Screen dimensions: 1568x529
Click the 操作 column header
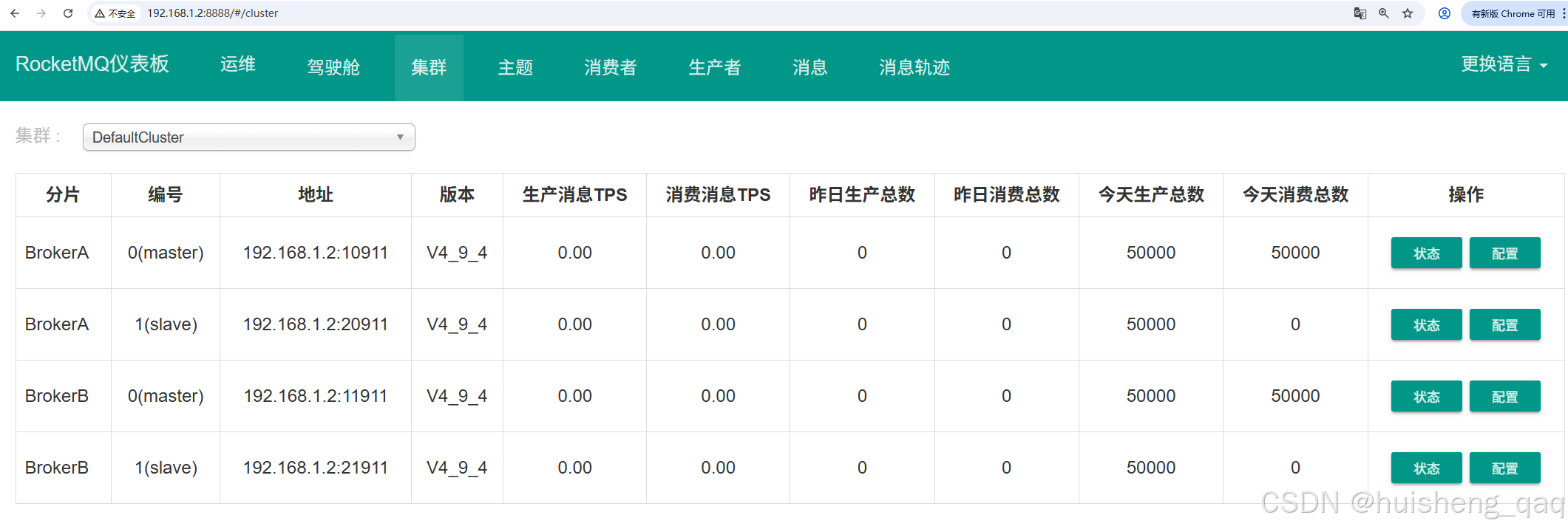(1466, 194)
